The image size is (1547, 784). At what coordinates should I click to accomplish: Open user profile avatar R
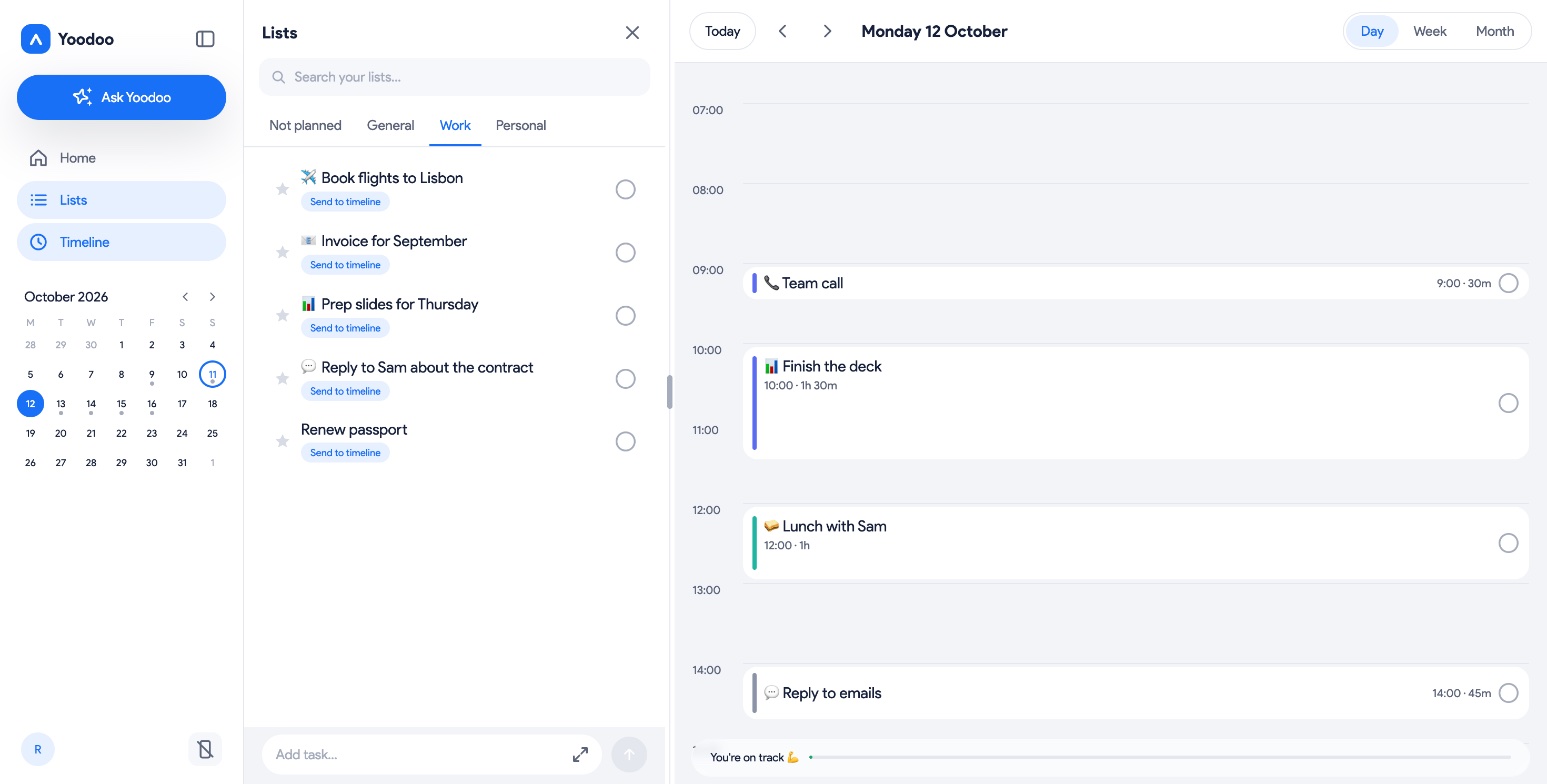click(x=38, y=749)
